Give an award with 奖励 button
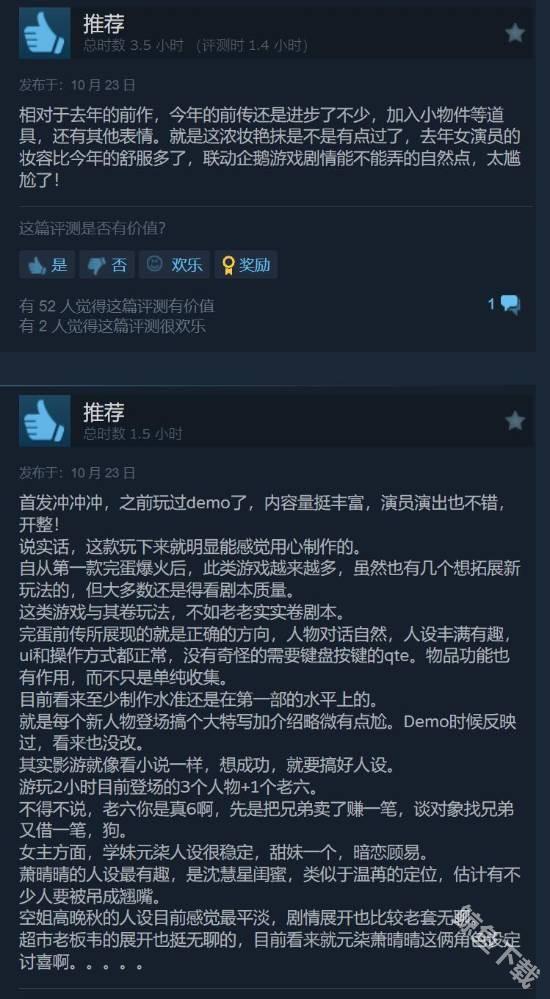This screenshot has height=999, width=550. [246, 264]
